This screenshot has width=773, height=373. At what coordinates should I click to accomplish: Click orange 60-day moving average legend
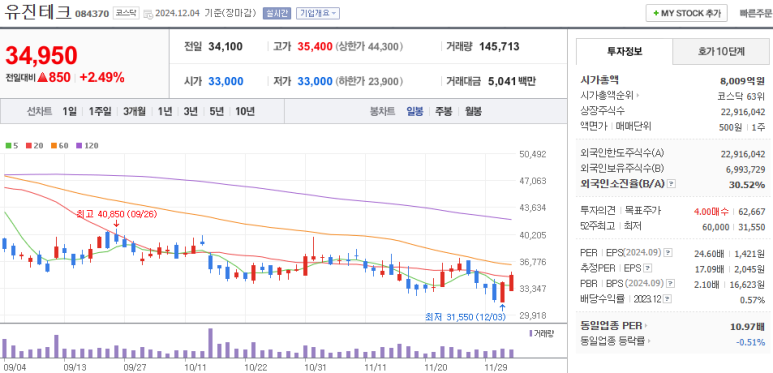tap(59, 146)
